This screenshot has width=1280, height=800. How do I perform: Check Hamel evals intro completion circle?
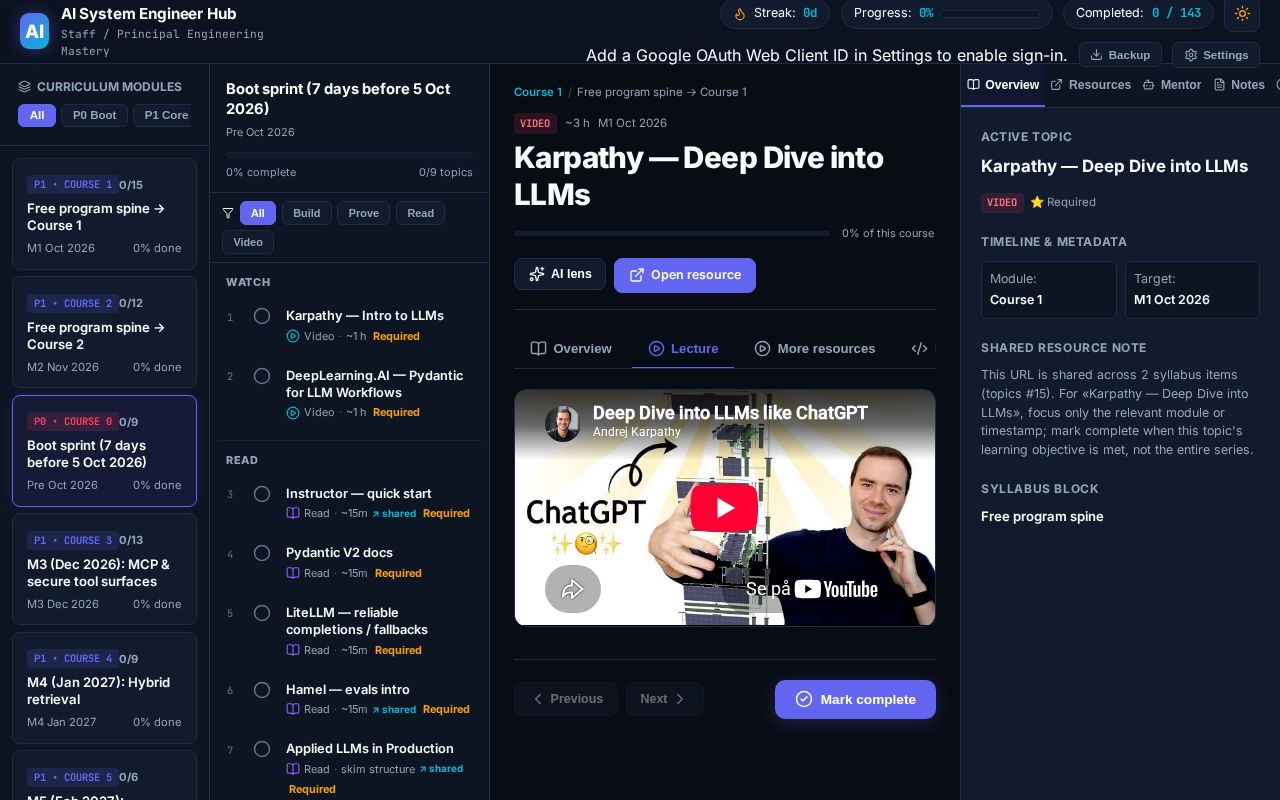[262, 690]
